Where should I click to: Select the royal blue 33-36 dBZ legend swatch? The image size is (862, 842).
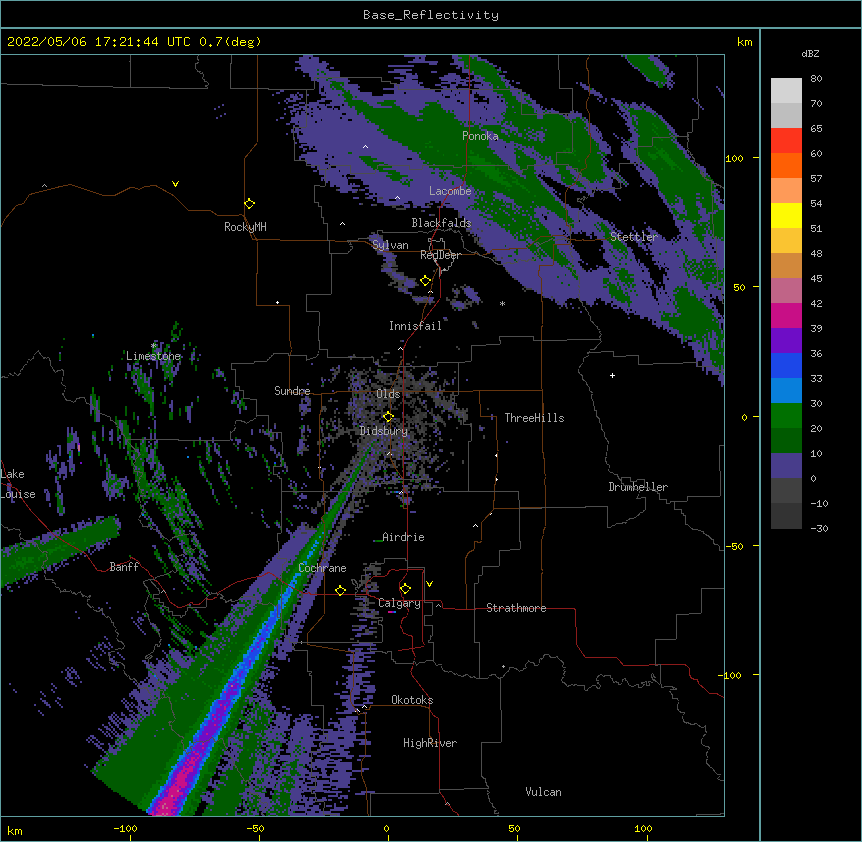click(786, 365)
